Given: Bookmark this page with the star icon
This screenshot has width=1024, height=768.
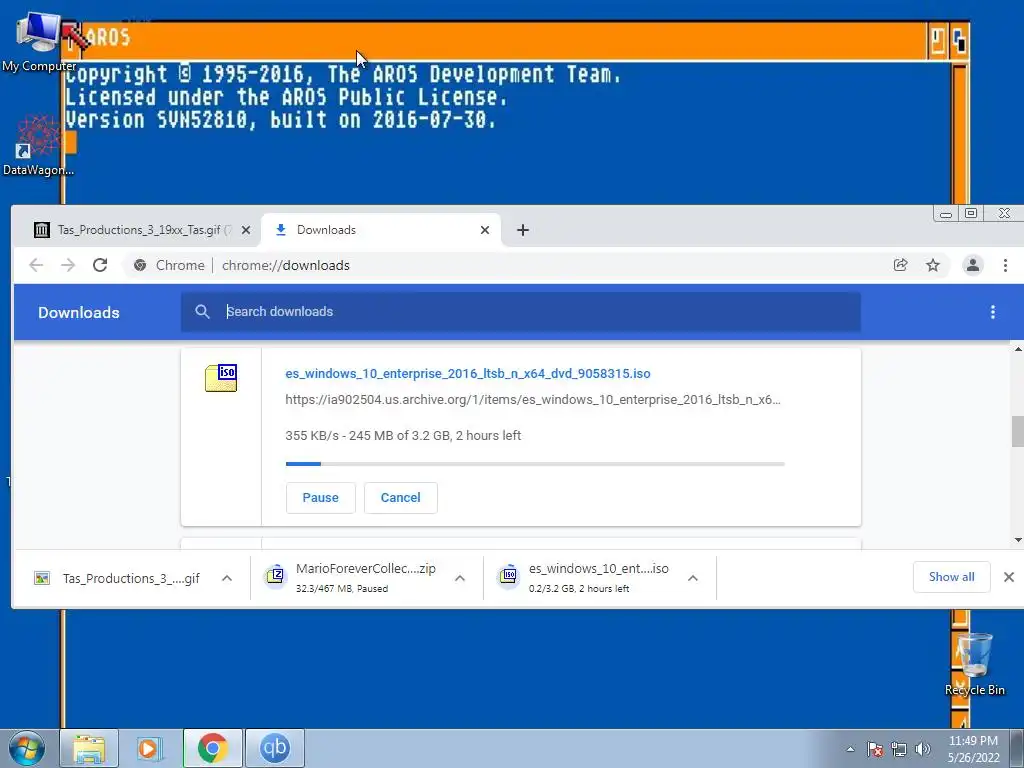Looking at the screenshot, I should click(x=933, y=265).
